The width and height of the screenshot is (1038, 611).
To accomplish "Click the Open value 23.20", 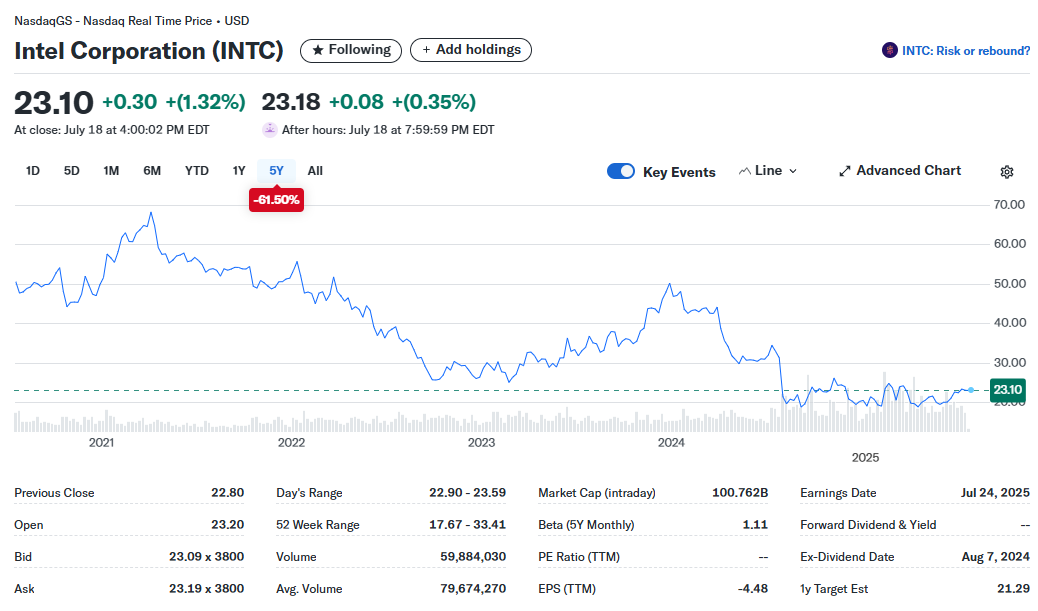I will (228, 524).
